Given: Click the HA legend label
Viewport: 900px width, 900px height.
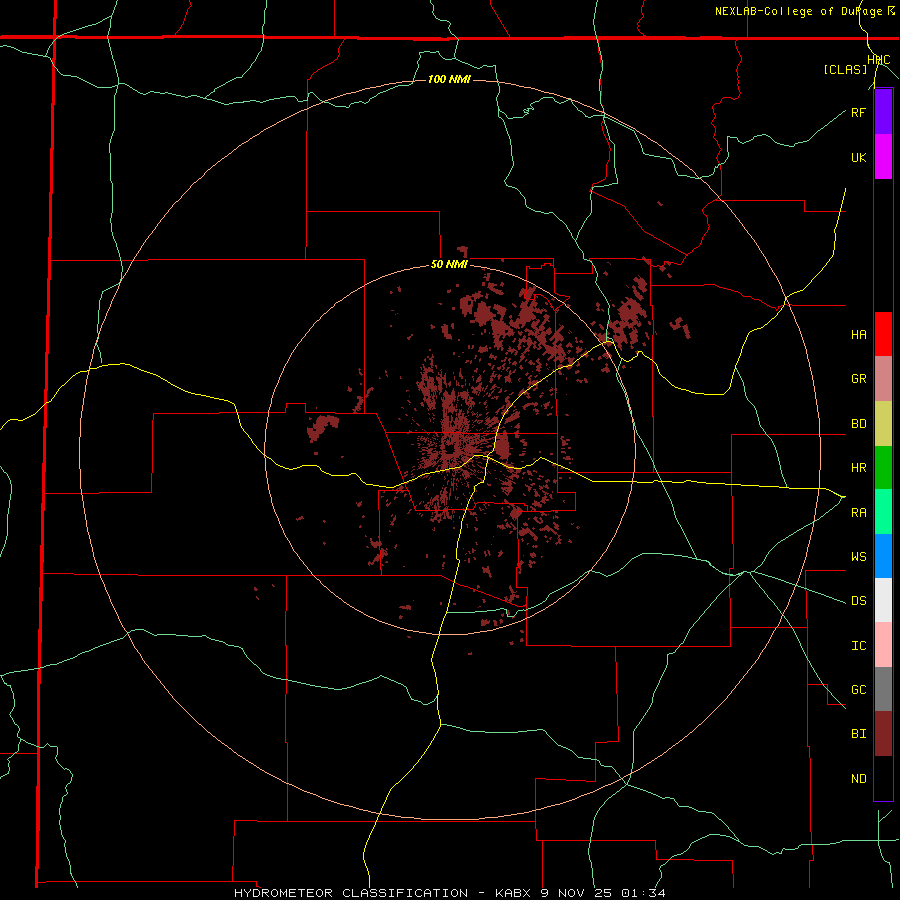Looking at the screenshot, I should coord(859,335).
